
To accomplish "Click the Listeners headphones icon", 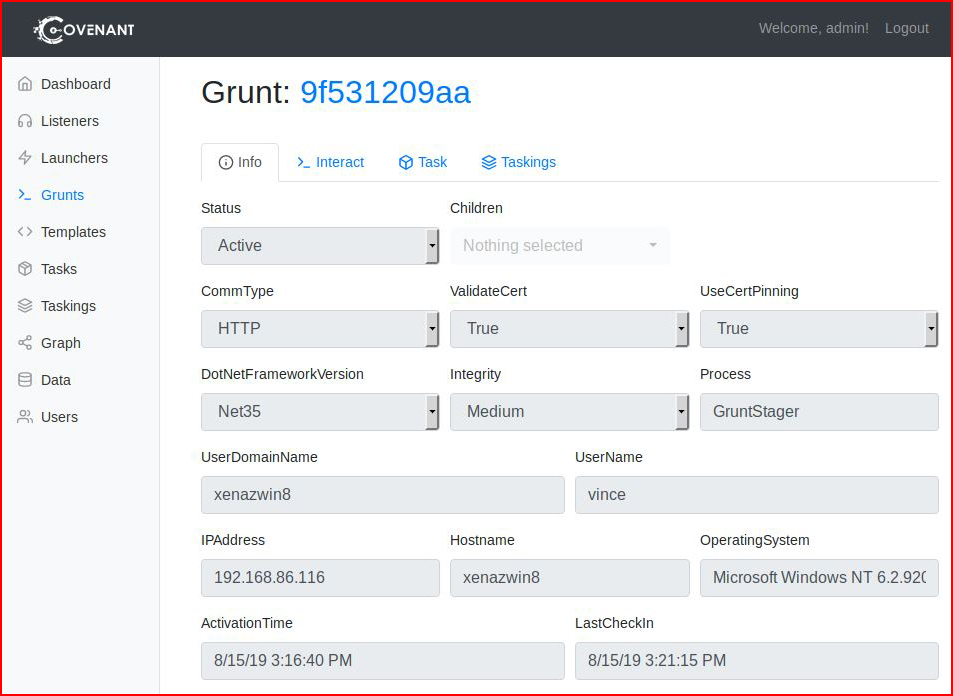I will coord(25,121).
